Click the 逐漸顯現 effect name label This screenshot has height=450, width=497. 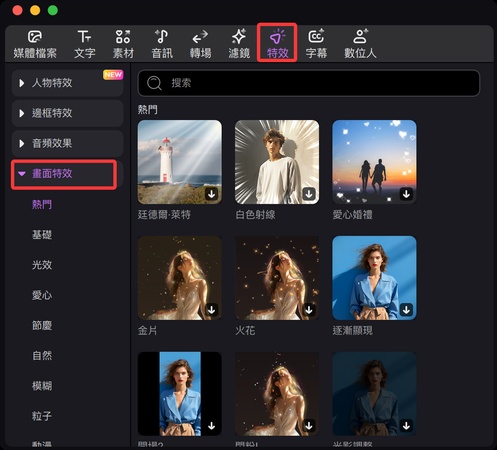353,331
